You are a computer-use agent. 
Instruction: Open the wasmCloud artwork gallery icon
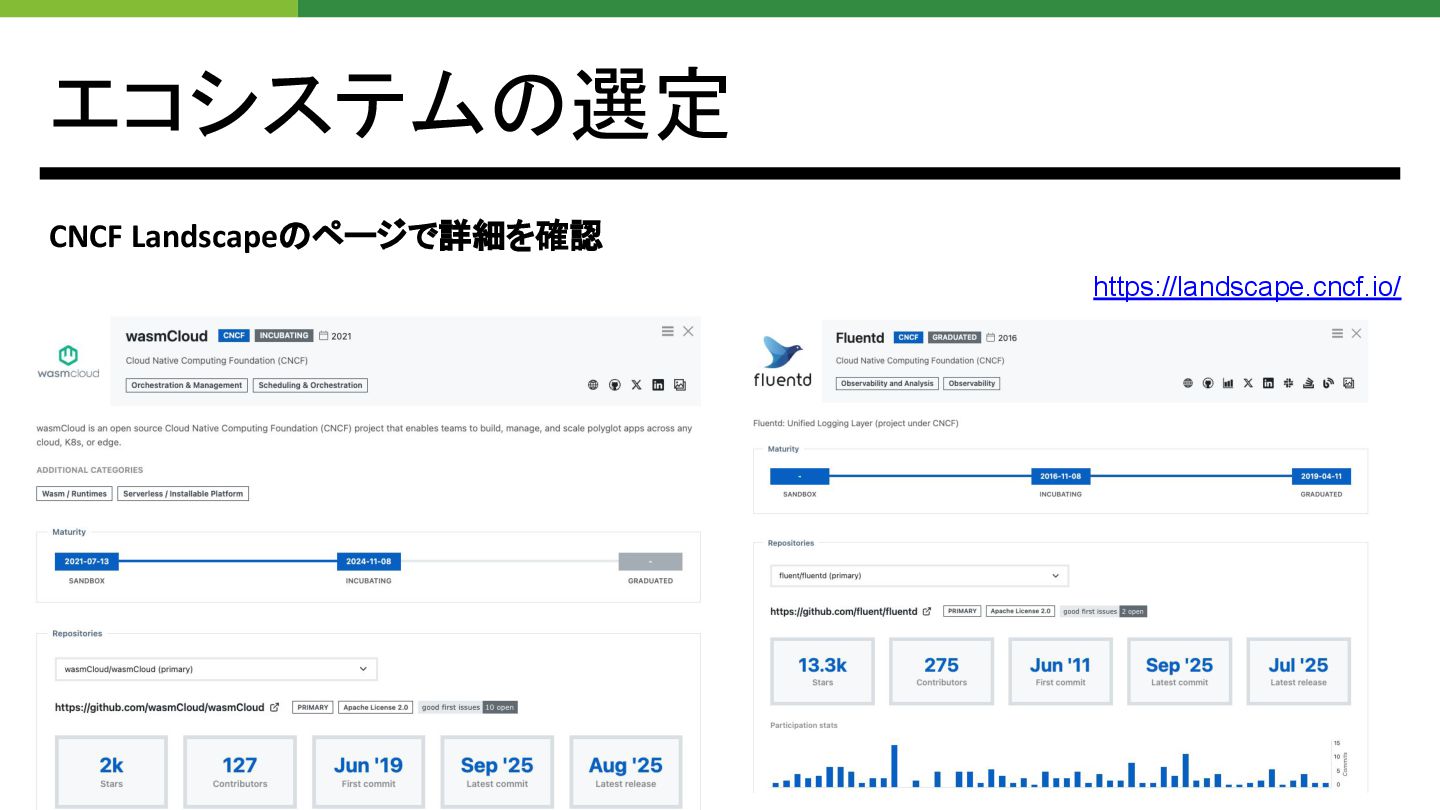680,385
